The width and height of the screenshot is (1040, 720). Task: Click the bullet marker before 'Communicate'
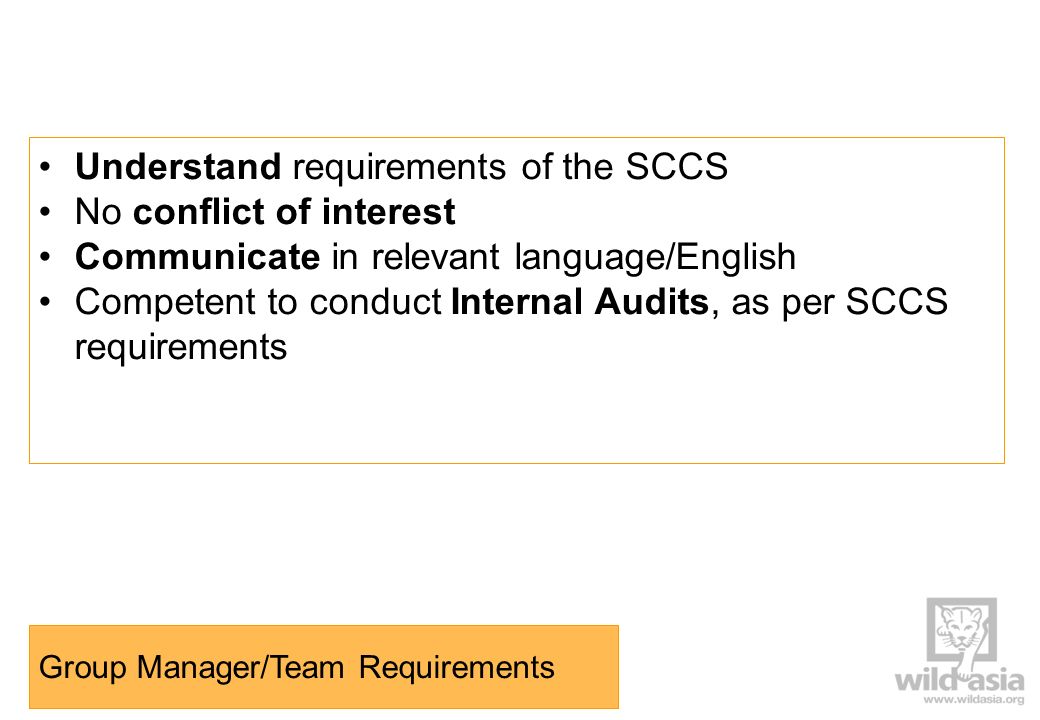point(44,257)
